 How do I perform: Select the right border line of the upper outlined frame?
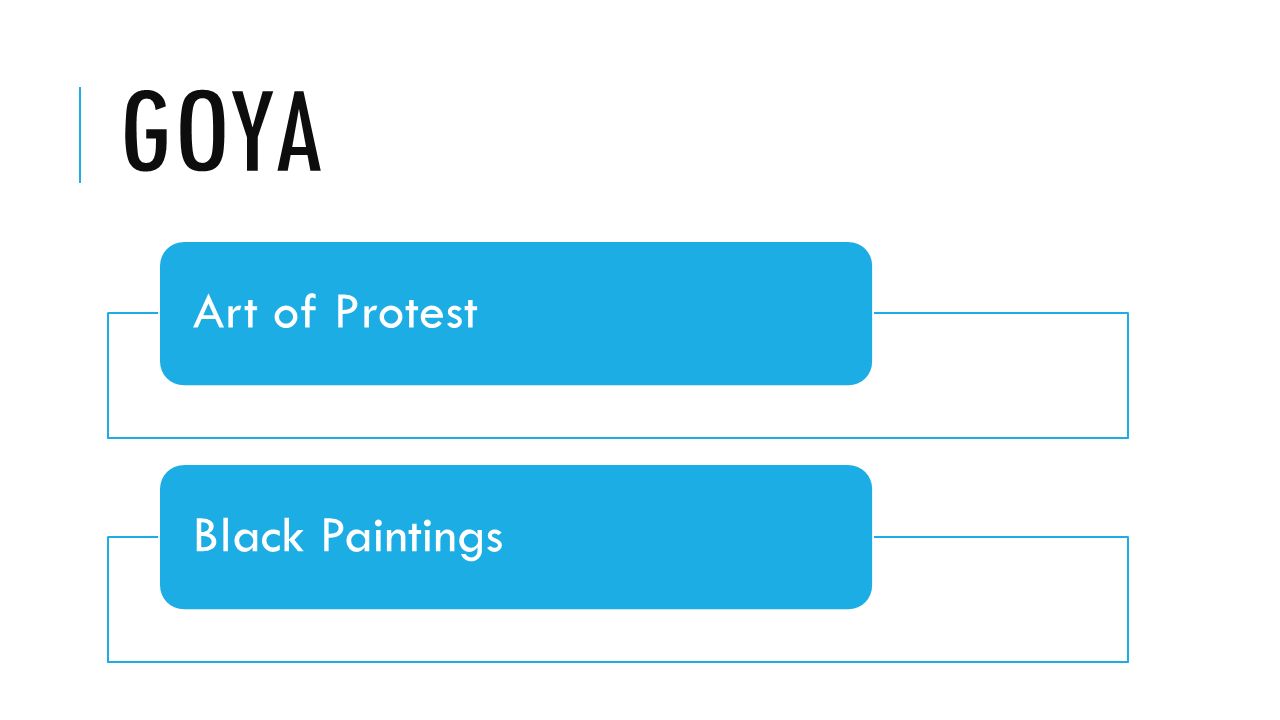[1128, 375]
